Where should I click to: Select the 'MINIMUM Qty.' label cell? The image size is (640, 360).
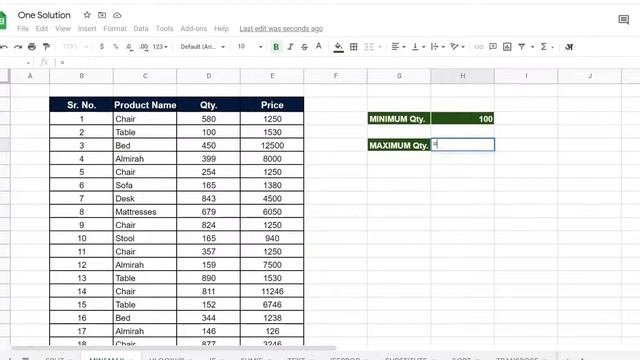click(x=399, y=119)
